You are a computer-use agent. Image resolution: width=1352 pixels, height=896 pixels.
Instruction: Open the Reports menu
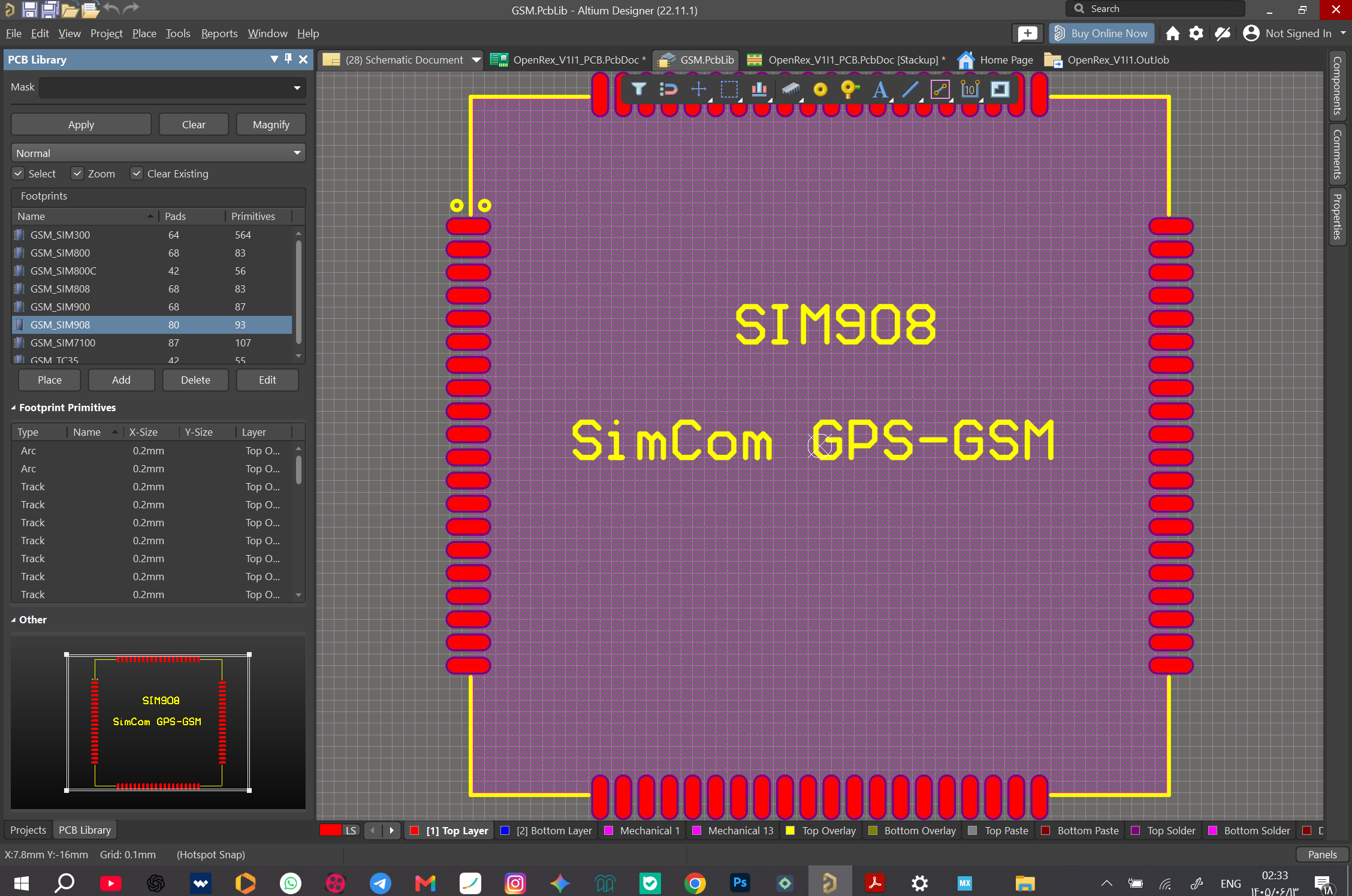(x=219, y=34)
